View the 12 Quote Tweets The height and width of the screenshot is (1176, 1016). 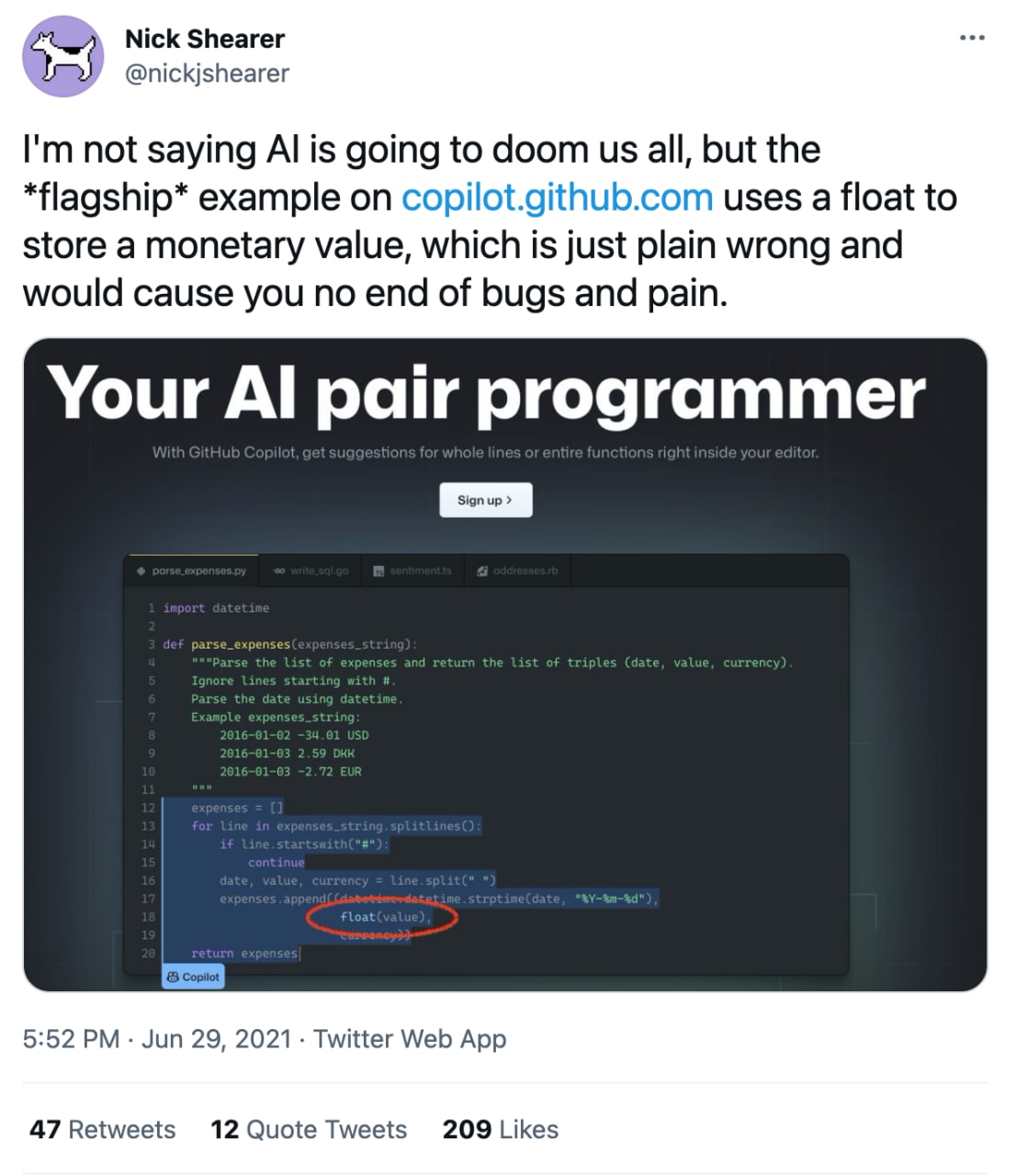pyautogui.click(x=309, y=1129)
